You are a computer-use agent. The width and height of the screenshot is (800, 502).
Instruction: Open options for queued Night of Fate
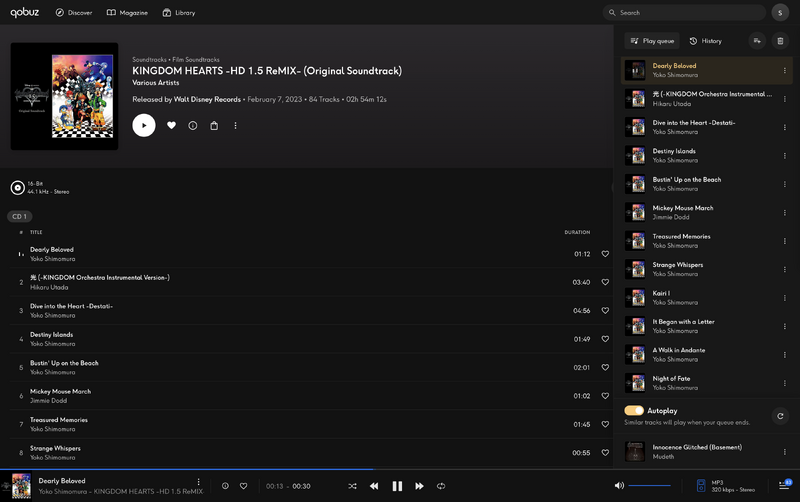(x=785, y=383)
